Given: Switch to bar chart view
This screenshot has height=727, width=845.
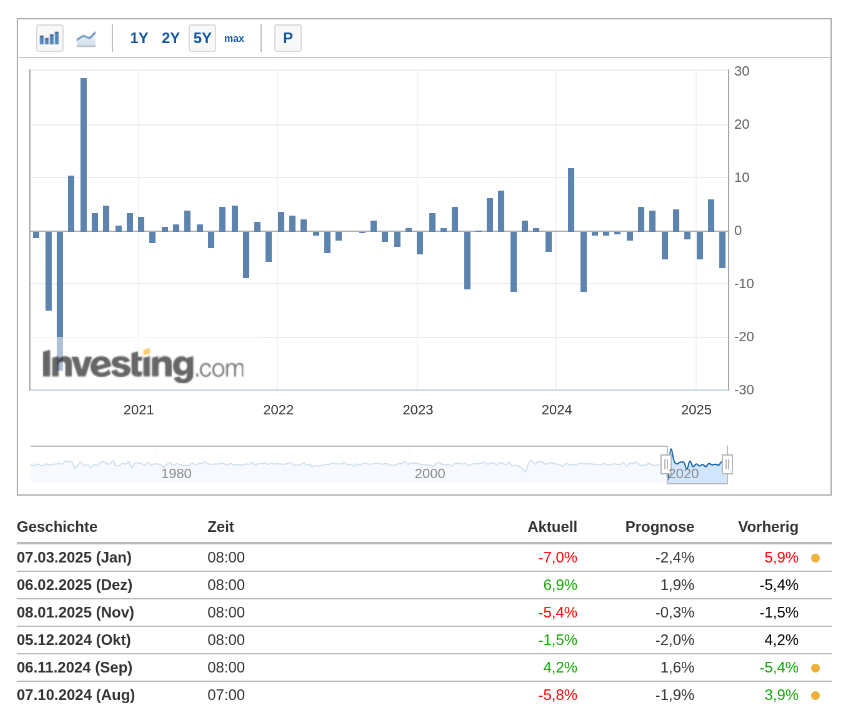Looking at the screenshot, I should tap(49, 39).
